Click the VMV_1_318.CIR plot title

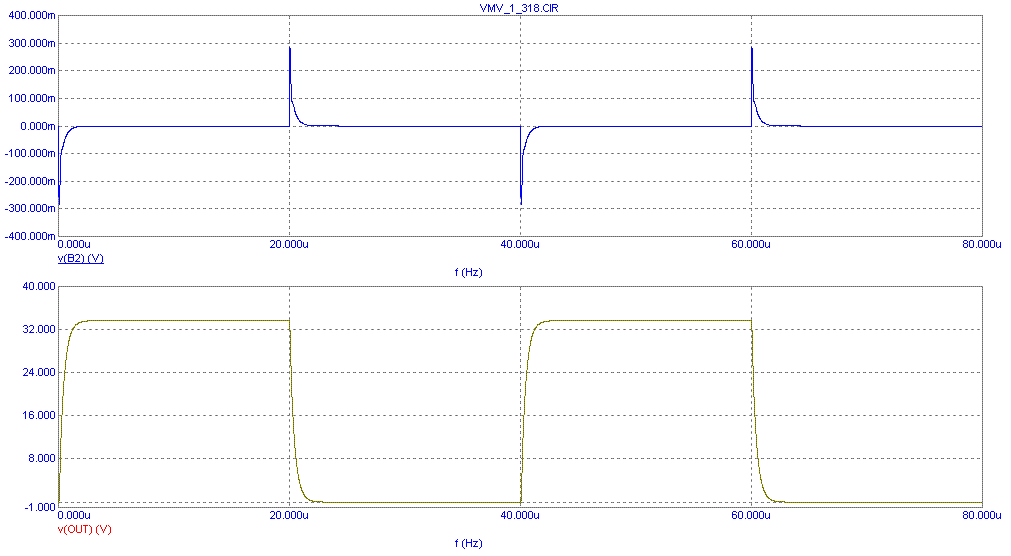click(519, 8)
